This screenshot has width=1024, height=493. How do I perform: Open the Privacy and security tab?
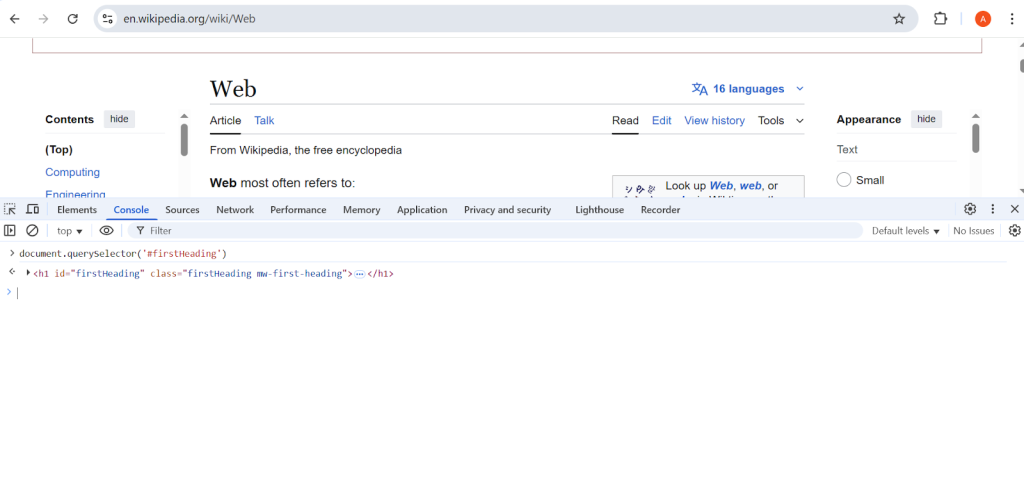click(x=507, y=210)
